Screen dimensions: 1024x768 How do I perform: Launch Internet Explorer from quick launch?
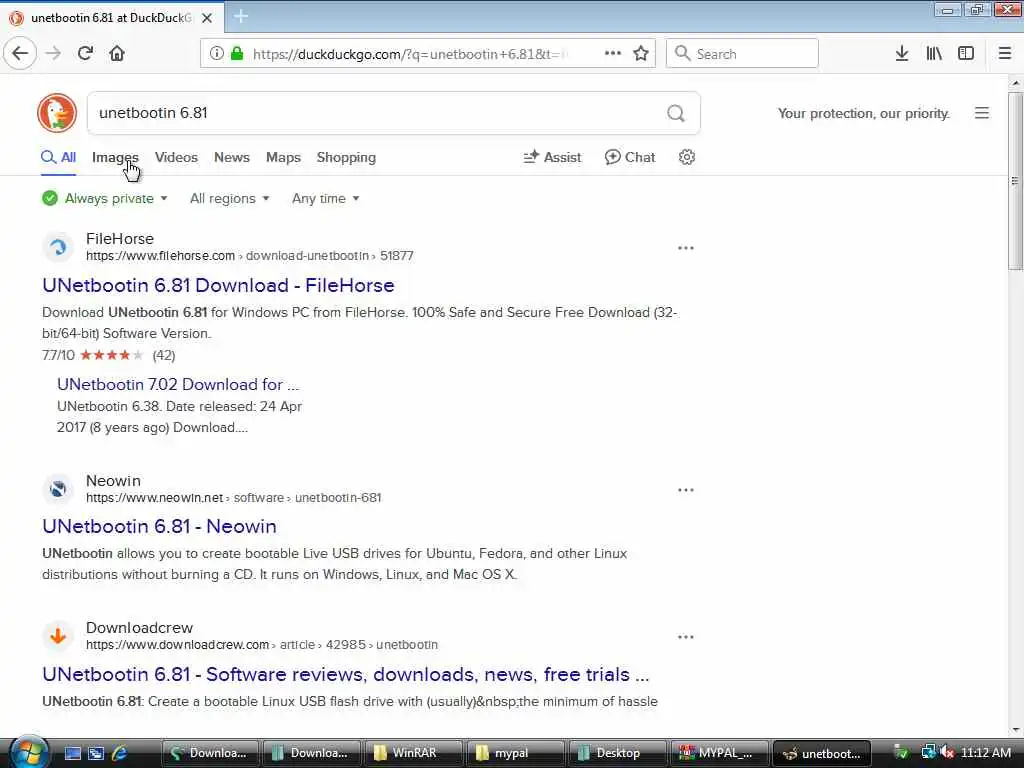tap(120, 753)
